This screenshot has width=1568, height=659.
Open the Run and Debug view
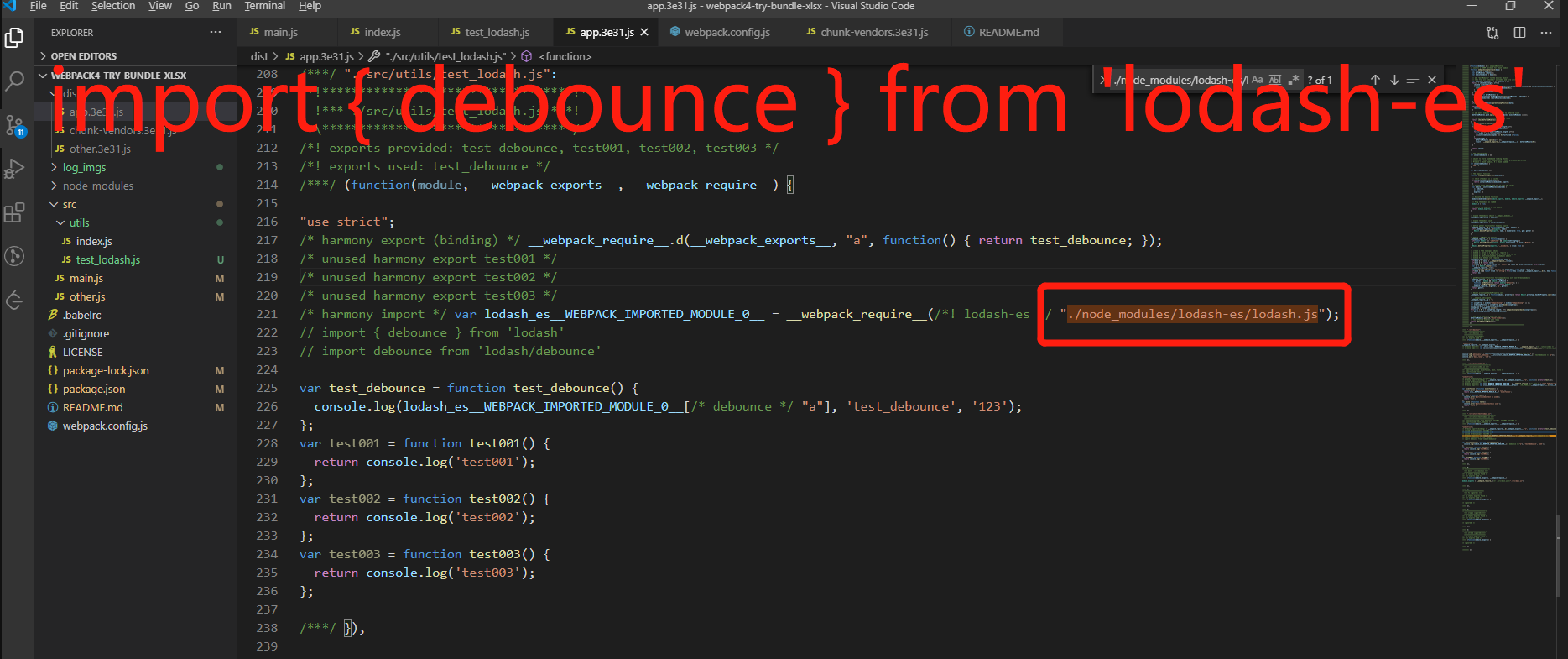tap(14, 169)
